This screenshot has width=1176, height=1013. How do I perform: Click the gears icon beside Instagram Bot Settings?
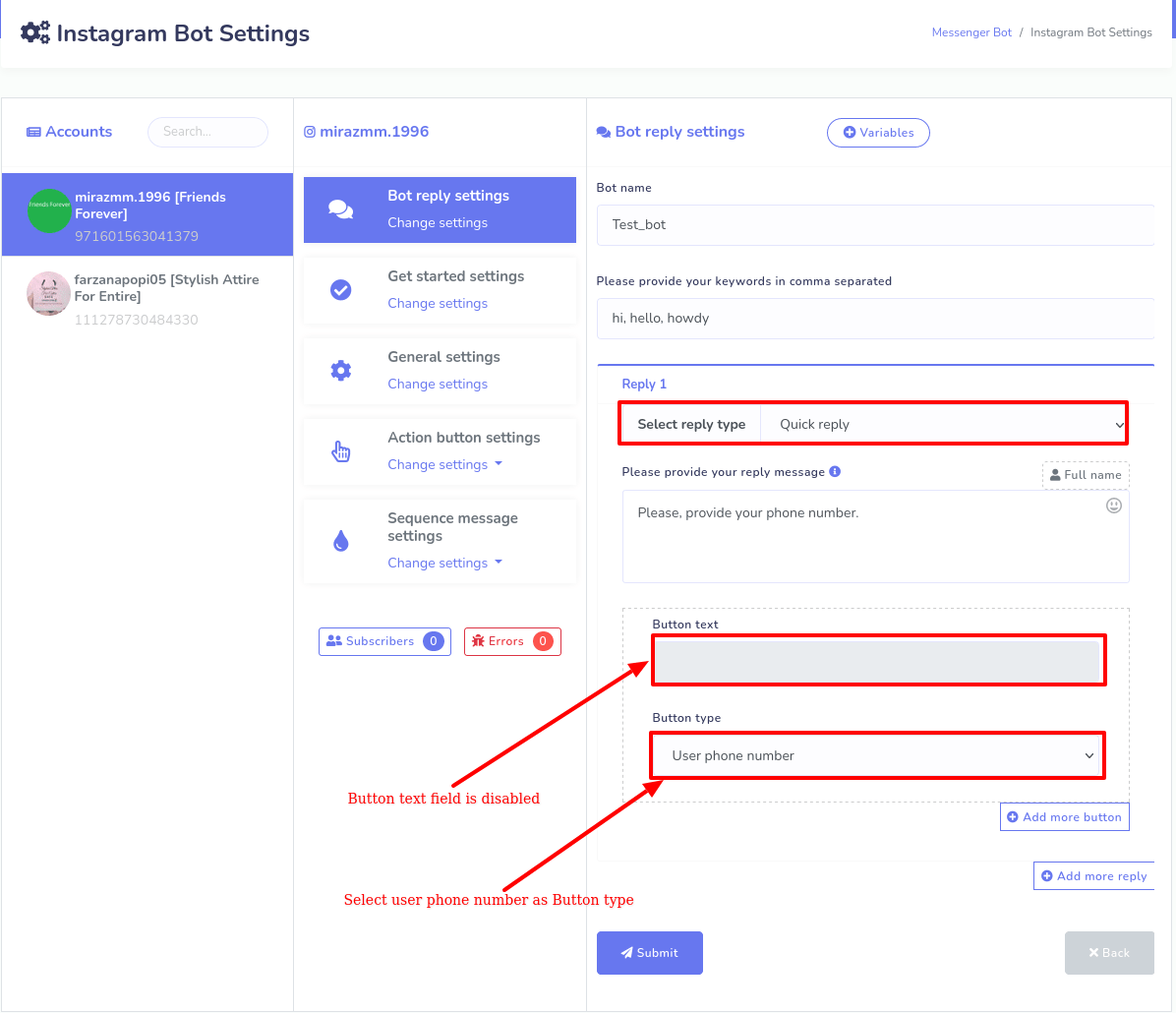(x=35, y=33)
